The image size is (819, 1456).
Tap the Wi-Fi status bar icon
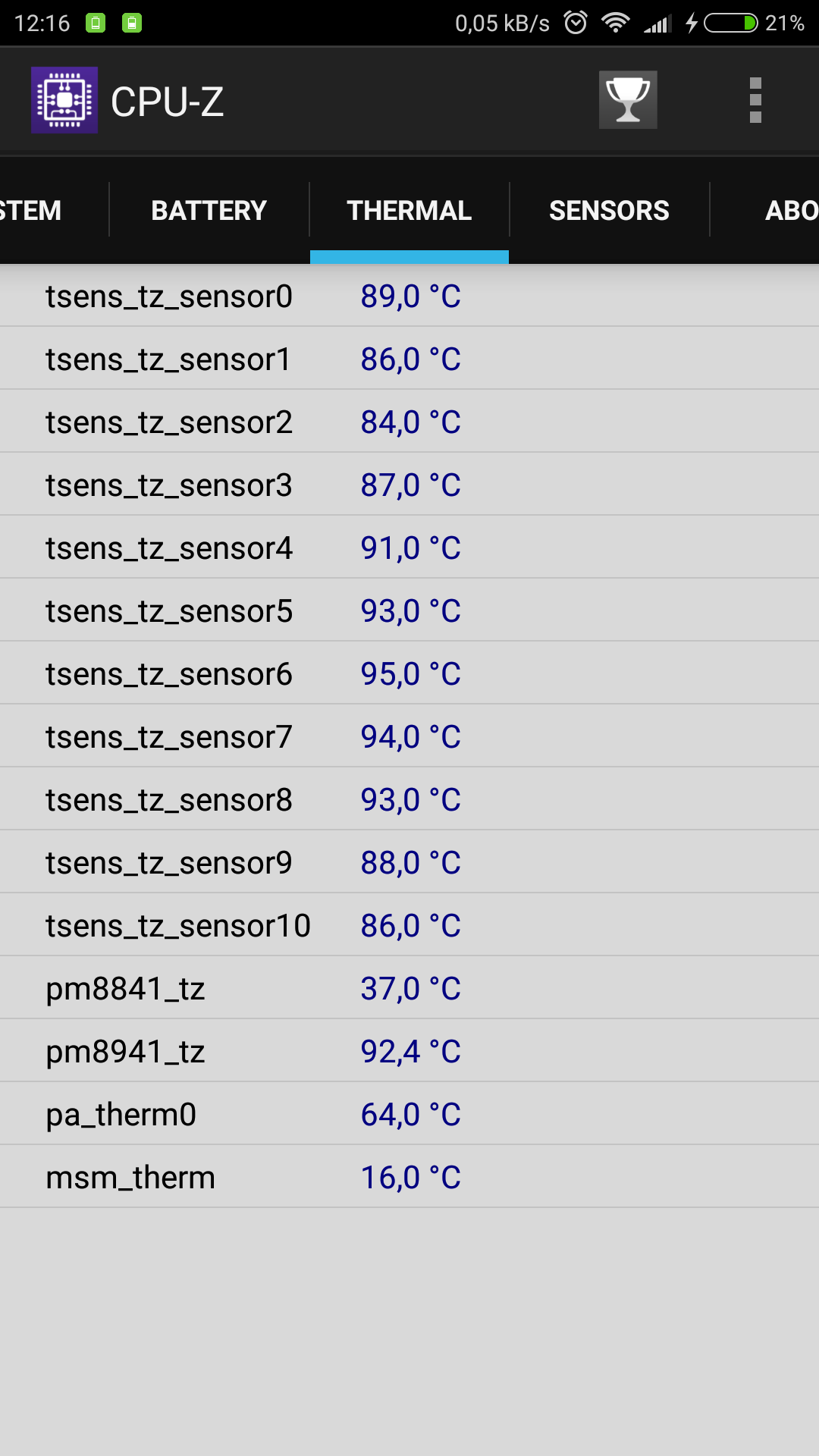pos(615,23)
